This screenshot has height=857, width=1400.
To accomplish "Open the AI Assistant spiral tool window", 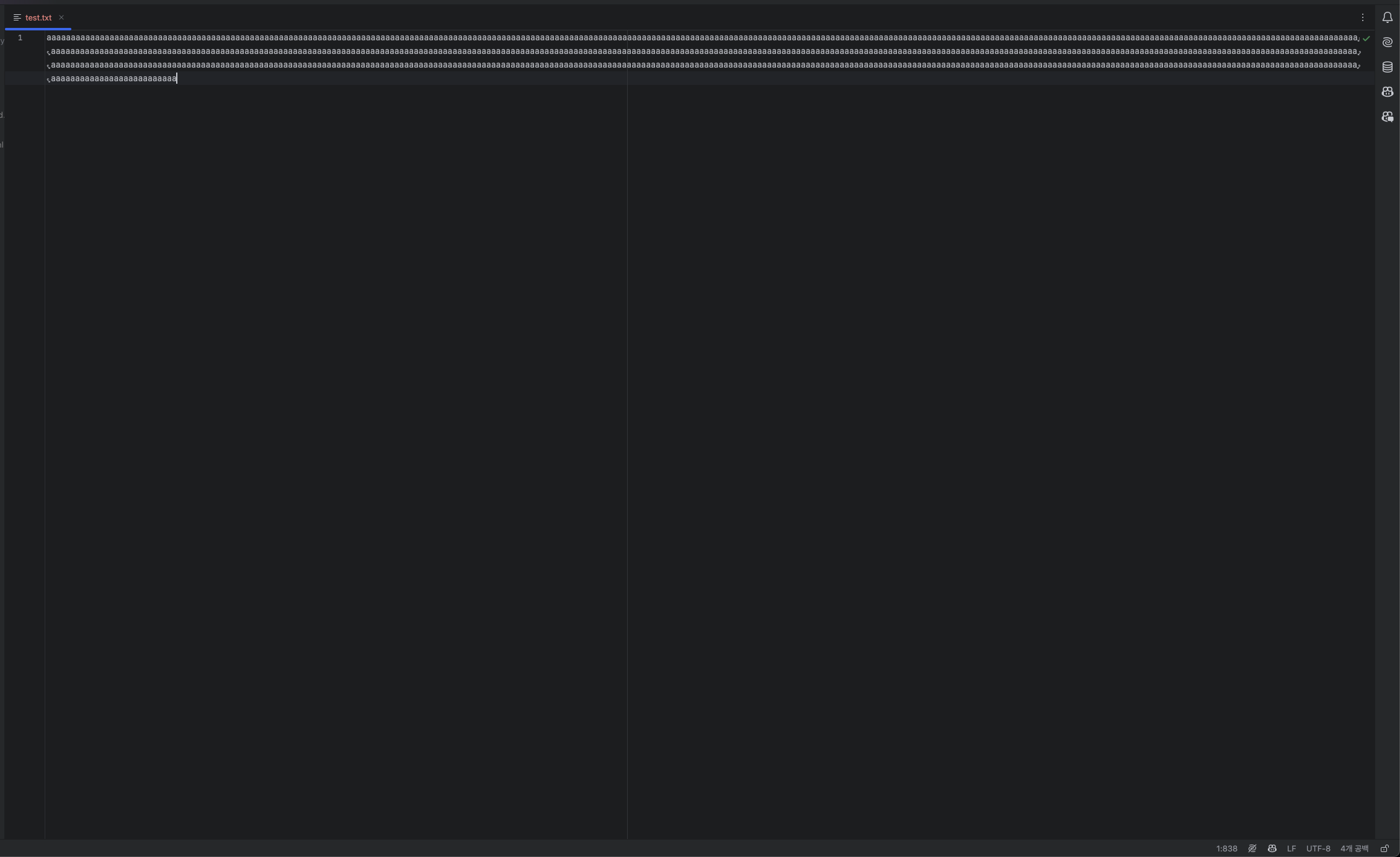I will [x=1388, y=42].
